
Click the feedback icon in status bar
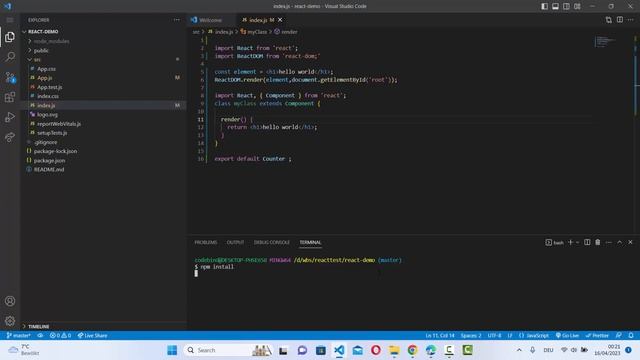click(x=619, y=335)
